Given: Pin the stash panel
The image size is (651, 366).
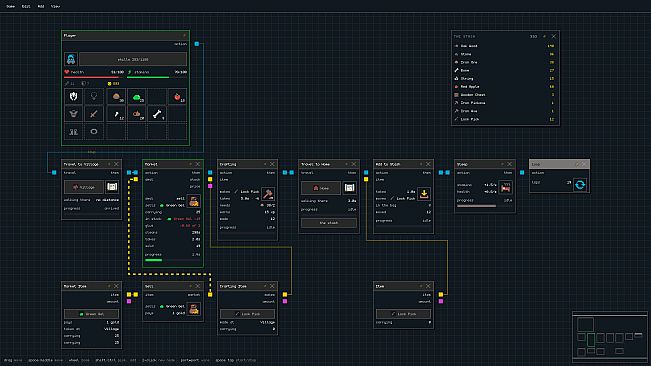Looking at the screenshot, I should (545, 37).
